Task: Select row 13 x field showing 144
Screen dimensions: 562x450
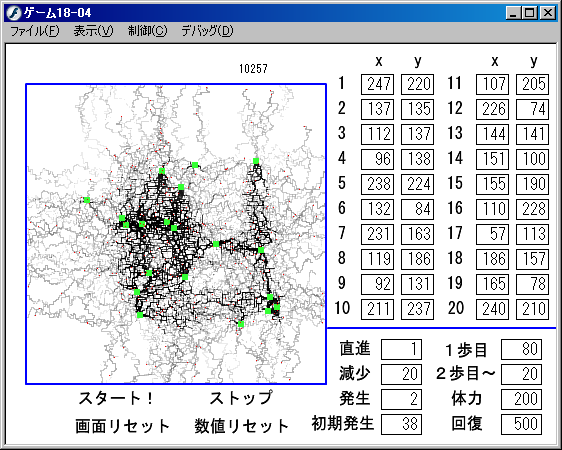Action: click(x=492, y=134)
